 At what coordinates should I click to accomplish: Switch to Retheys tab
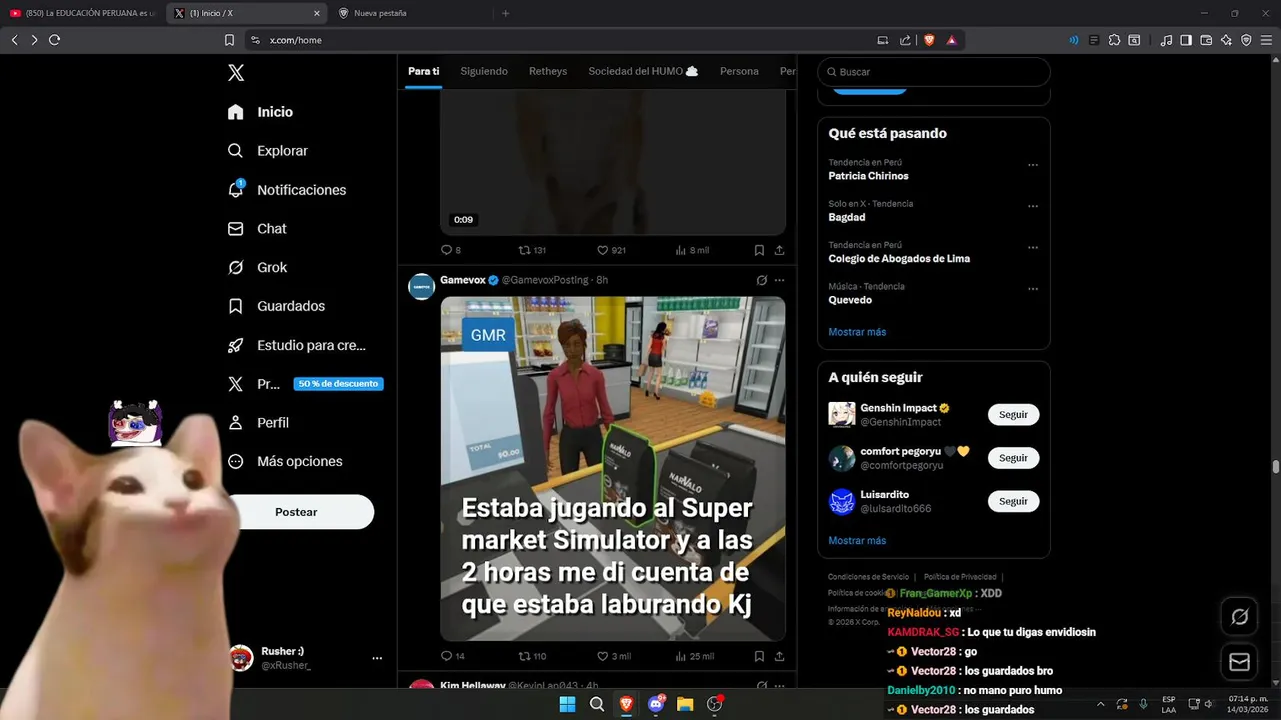point(548,71)
